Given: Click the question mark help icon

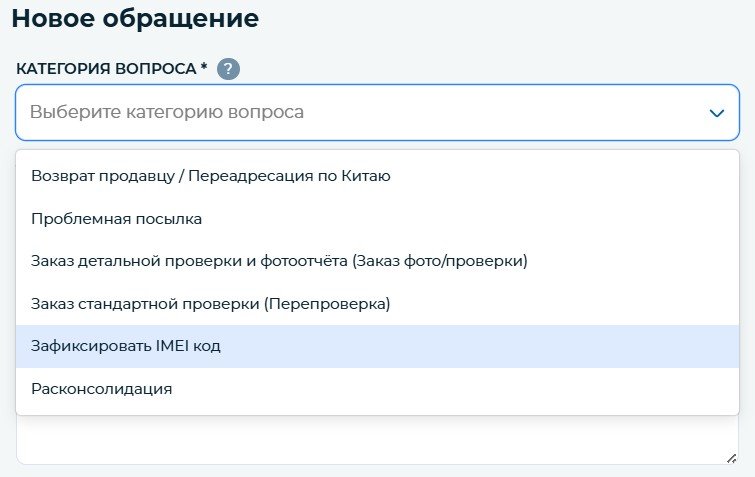Looking at the screenshot, I should coord(228,69).
